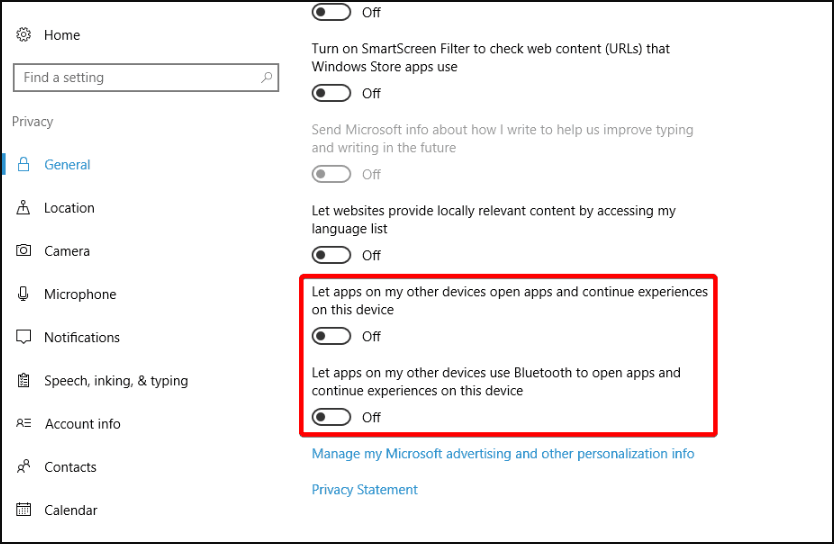This screenshot has height=544, width=834.
Task: Enable the Bluetooth continue experiences toggle
Action: click(331, 417)
